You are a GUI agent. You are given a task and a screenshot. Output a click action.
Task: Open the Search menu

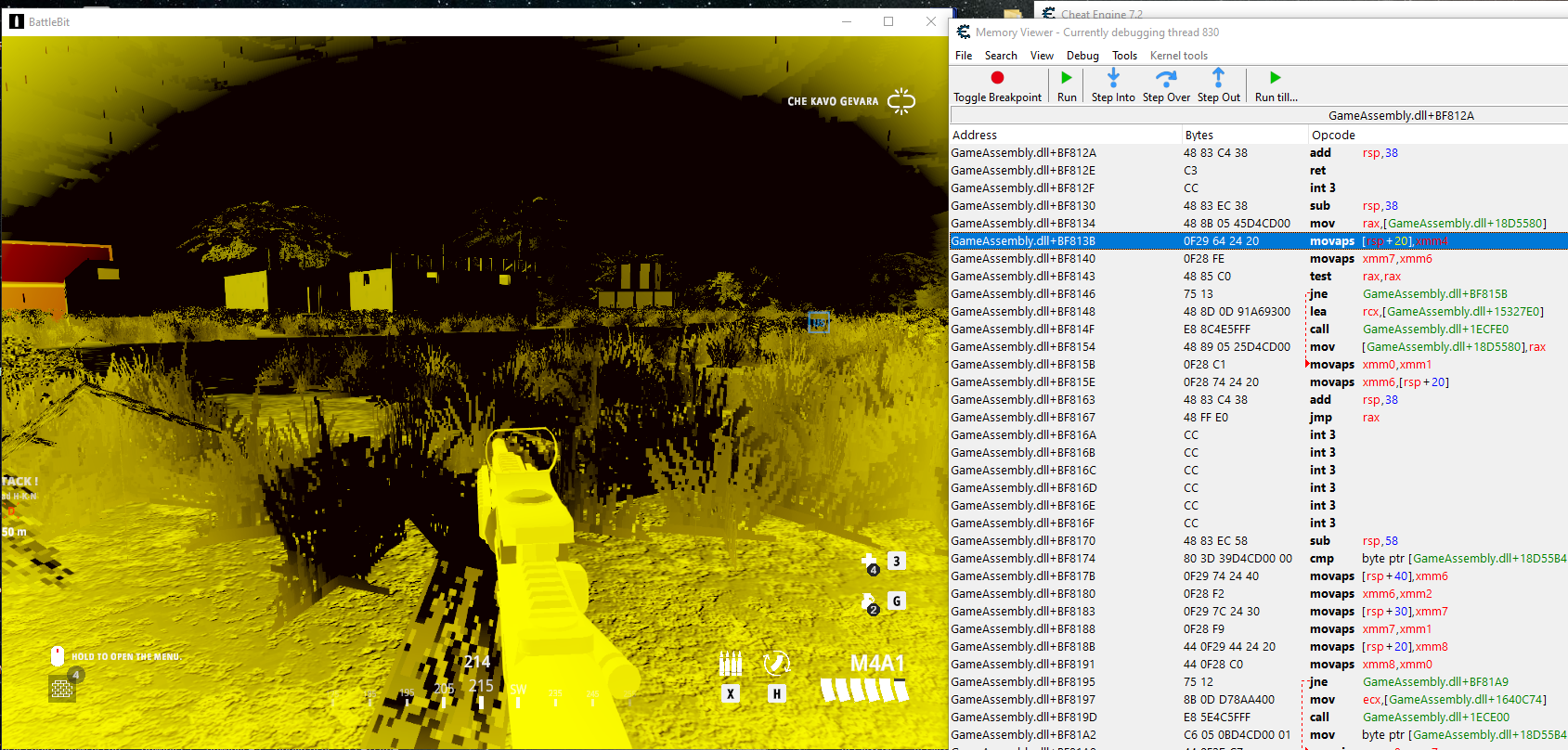tap(1001, 56)
